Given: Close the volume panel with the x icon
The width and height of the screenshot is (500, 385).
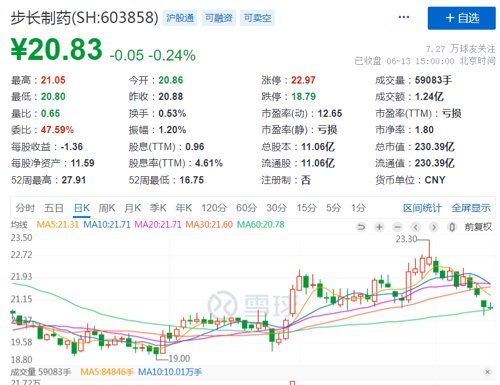Looking at the screenshot, I should 487,372.
